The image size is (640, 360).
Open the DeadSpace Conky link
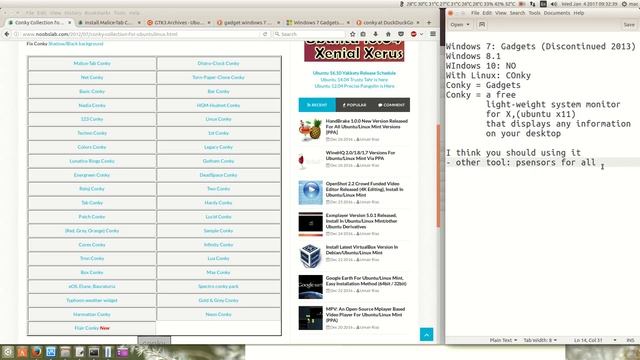(x=218, y=175)
